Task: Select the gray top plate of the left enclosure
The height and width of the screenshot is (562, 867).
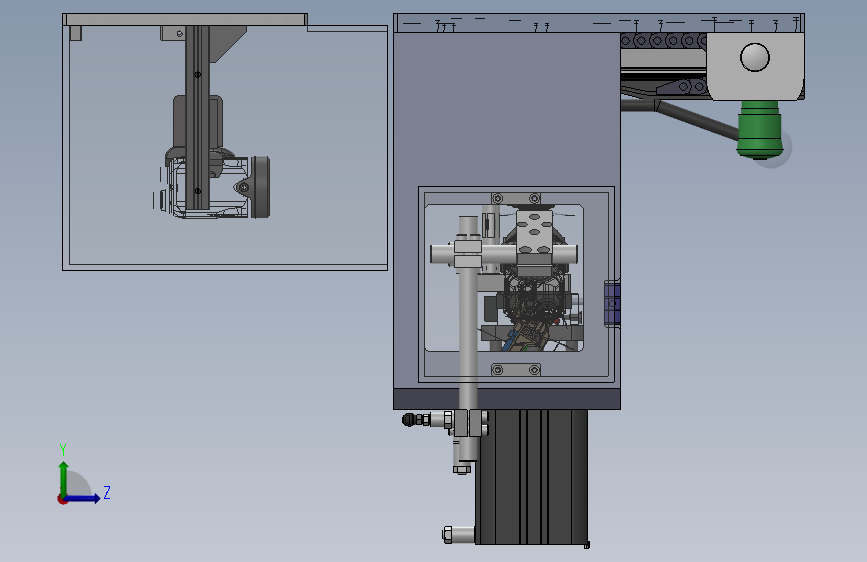Action: pyautogui.click(x=185, y=20)
